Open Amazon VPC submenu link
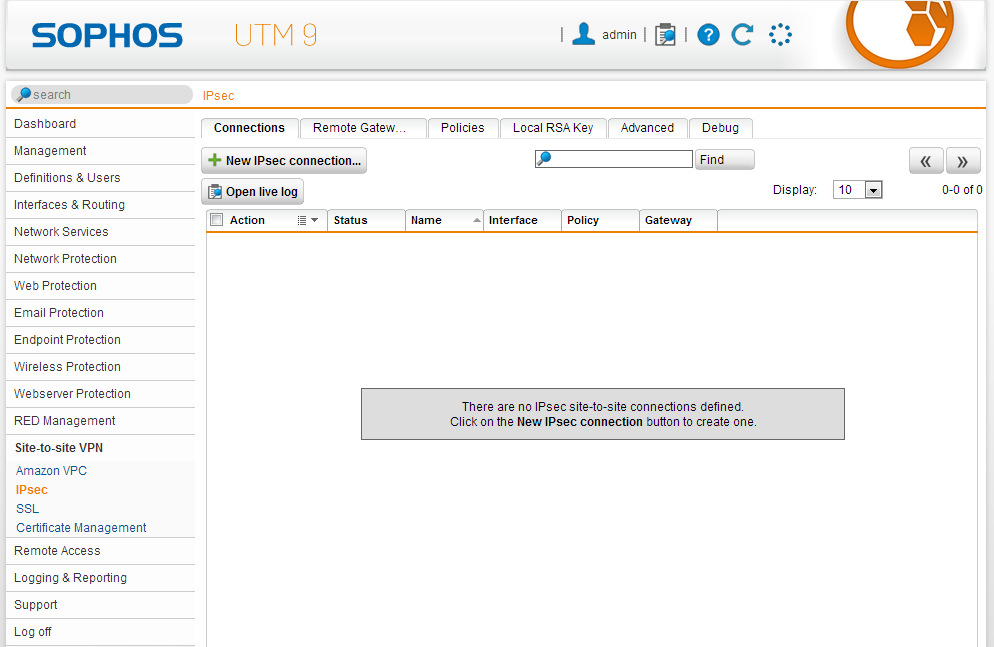 coord(51,471)
